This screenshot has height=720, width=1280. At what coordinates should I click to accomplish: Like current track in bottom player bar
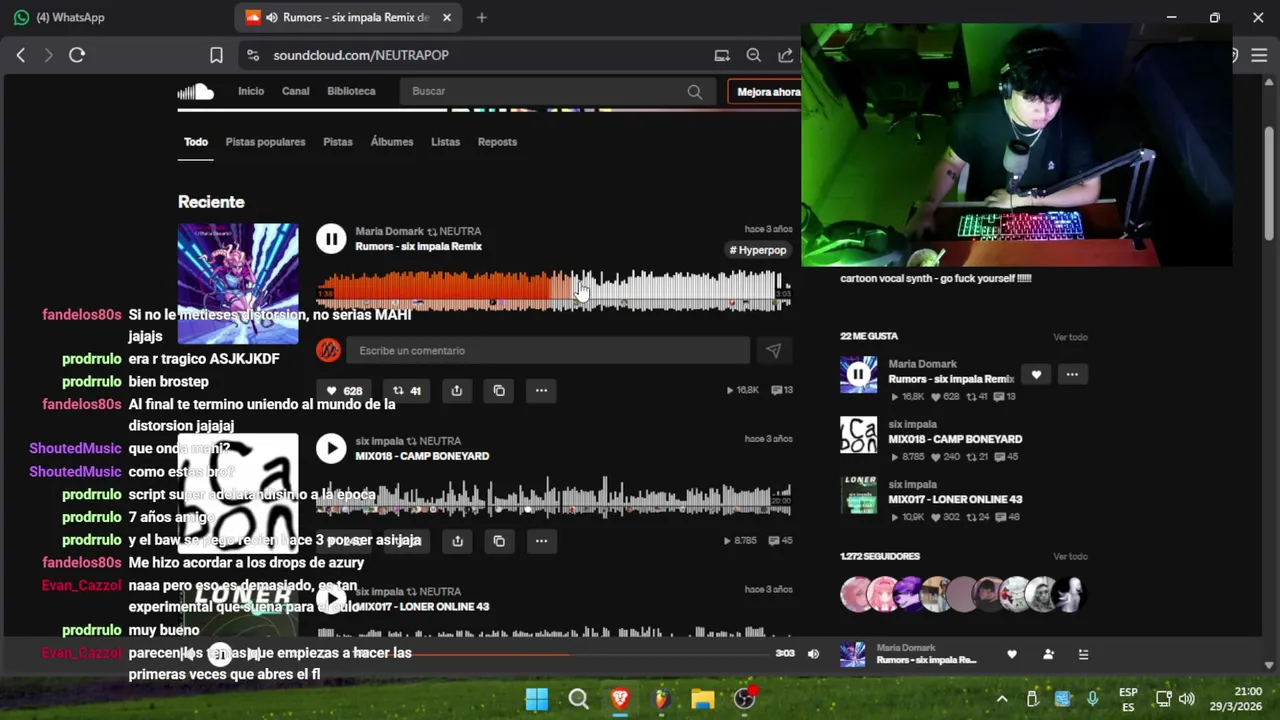point(1012,654)
